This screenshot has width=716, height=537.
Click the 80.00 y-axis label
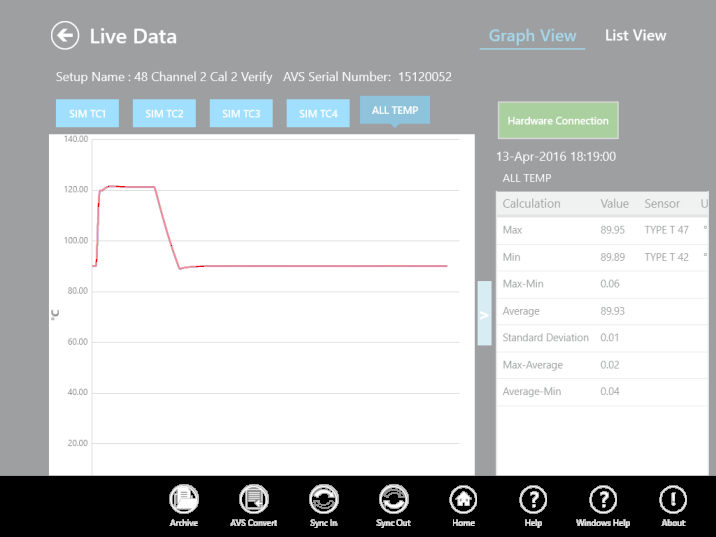[x=78, y=291]
